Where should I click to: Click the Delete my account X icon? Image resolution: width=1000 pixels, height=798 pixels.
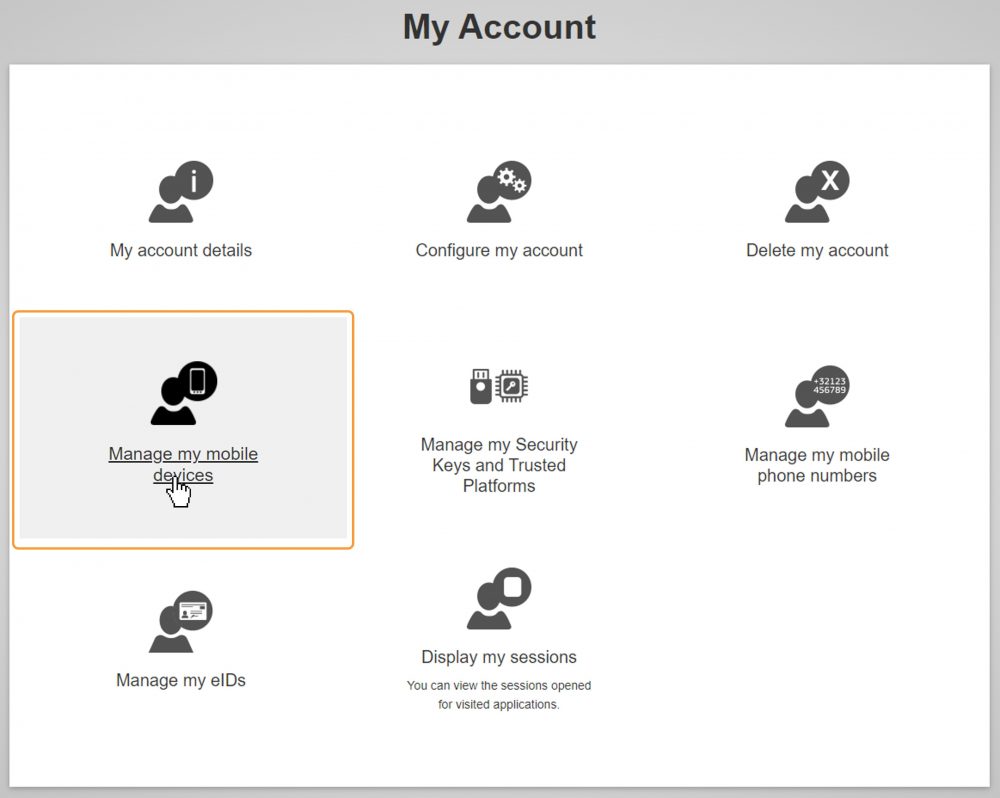point(817,192)
